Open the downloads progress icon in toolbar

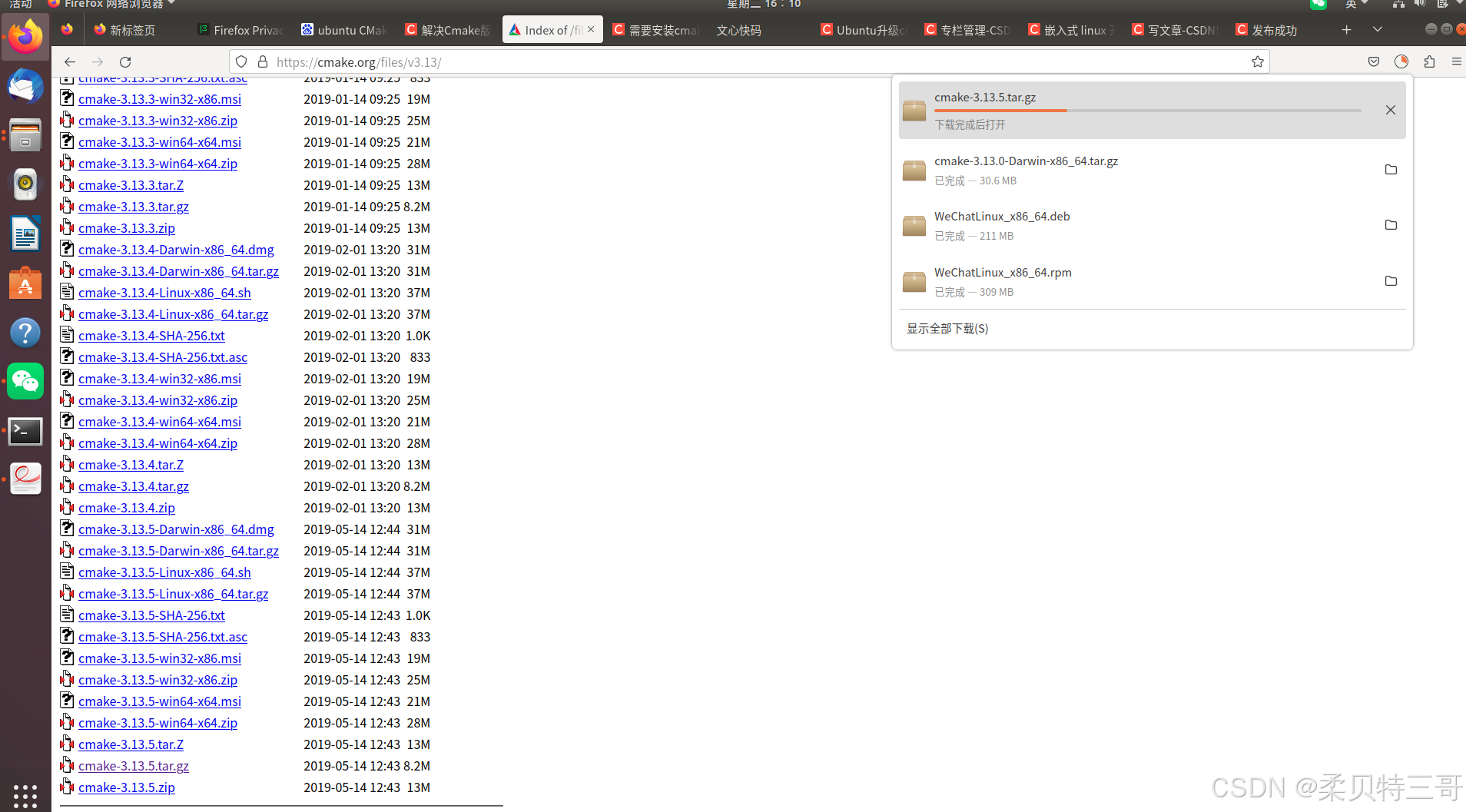point(1401,61)
